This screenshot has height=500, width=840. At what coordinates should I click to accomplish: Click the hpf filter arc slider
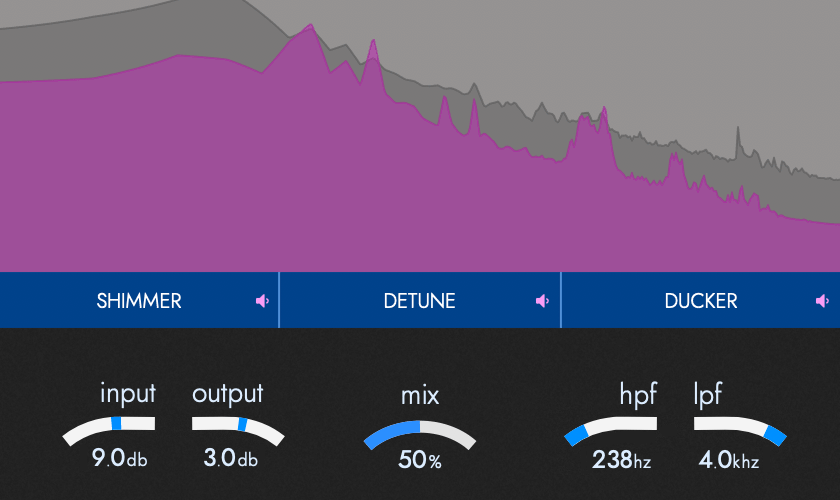610,430
